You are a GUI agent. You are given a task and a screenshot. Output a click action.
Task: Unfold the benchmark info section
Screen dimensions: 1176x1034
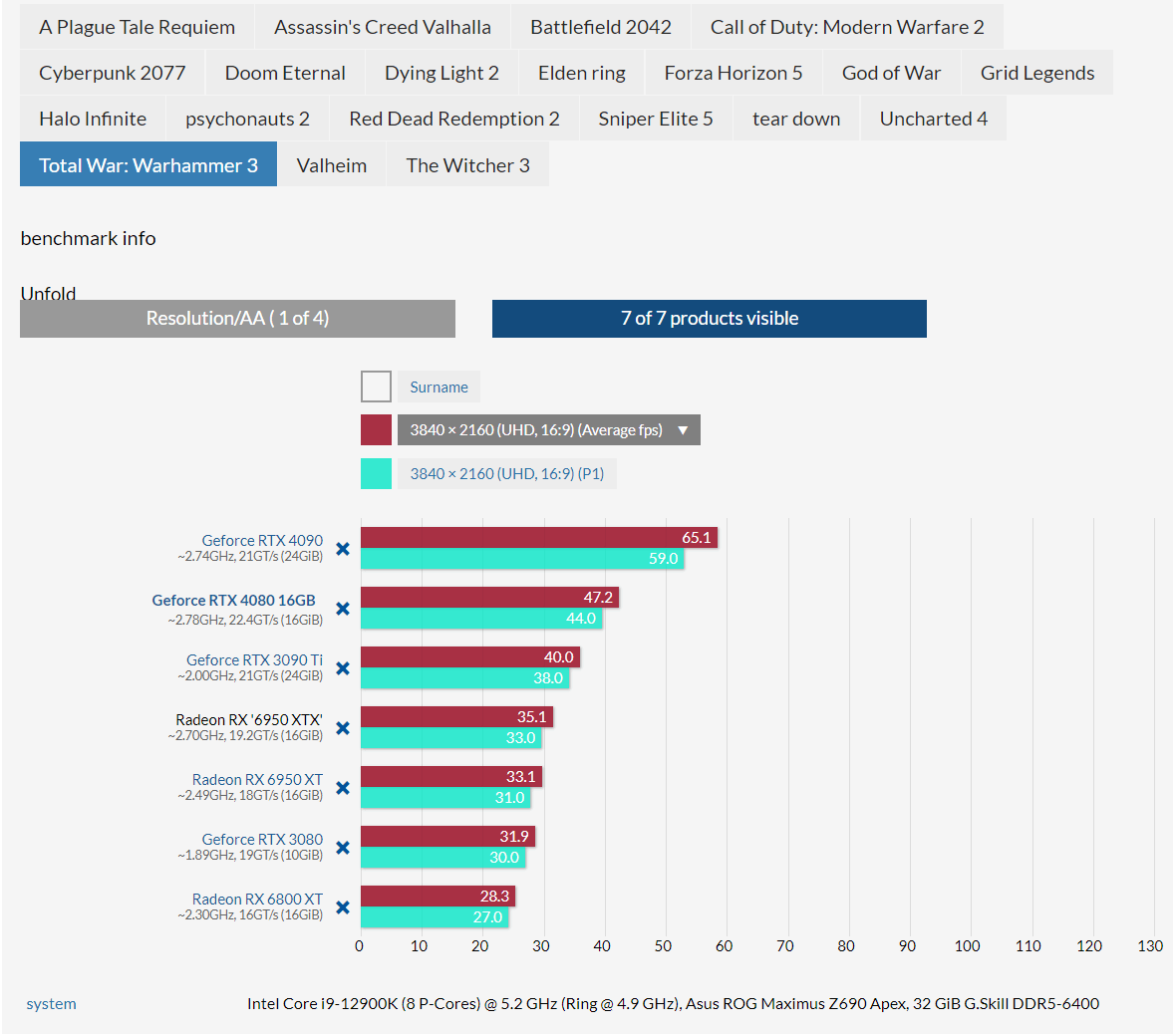tap(48, 292)
